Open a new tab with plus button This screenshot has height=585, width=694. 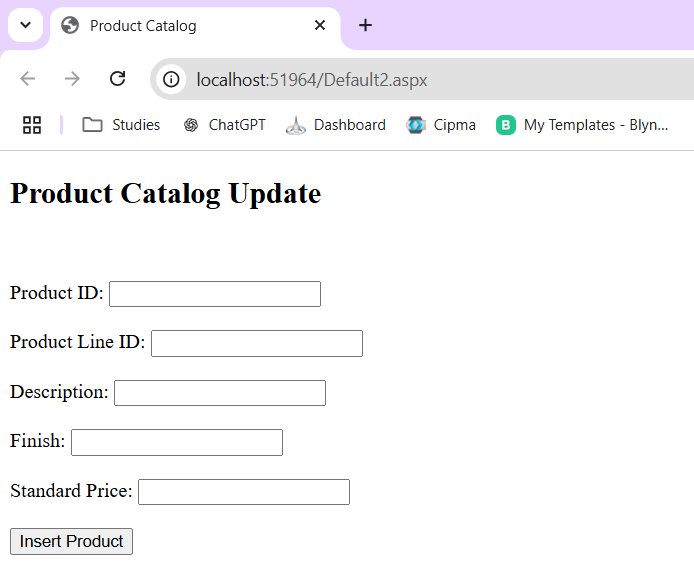click(x=365, y=25)
